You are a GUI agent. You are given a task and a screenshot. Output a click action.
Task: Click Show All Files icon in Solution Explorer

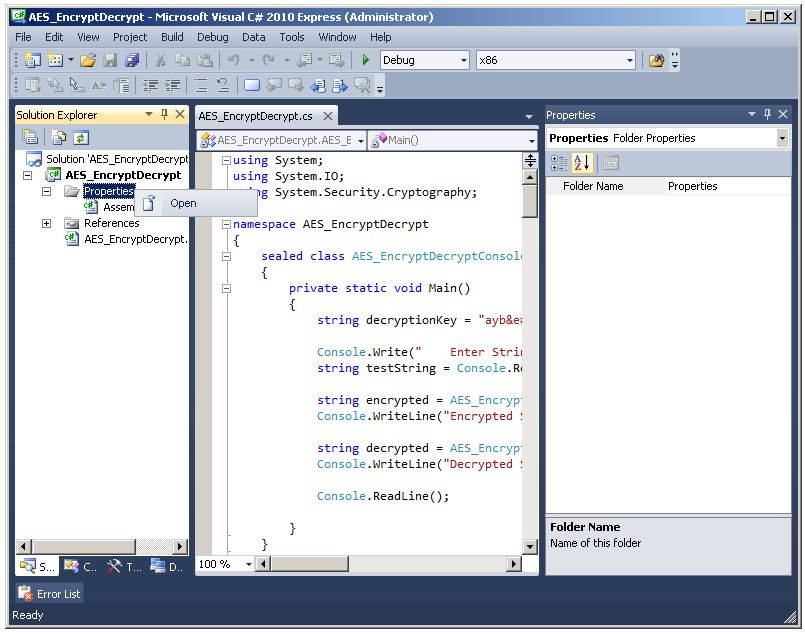pyautogui.click(x=59, y=138)
